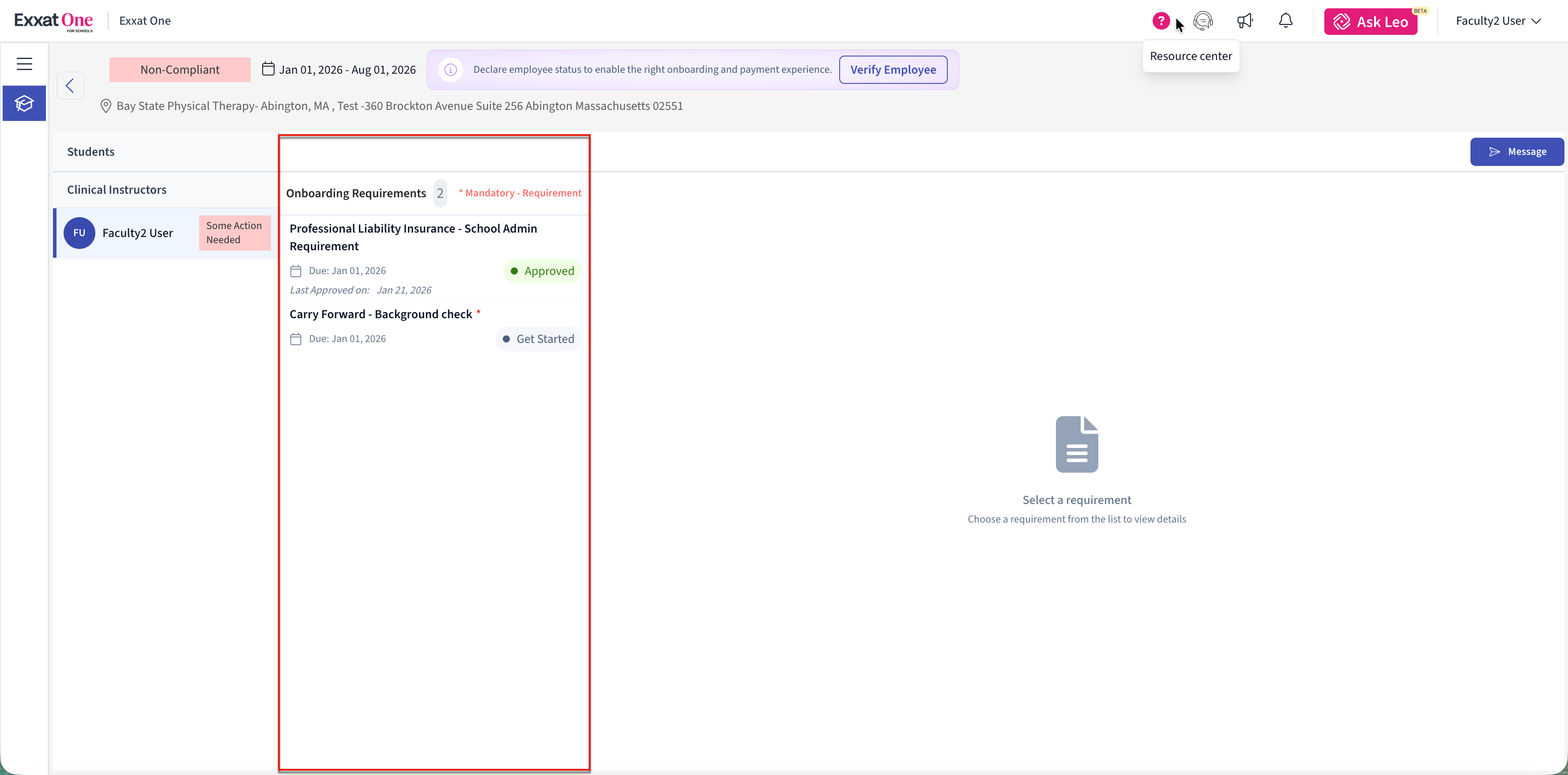Select the Clinical Instructors section

[117, 189]
